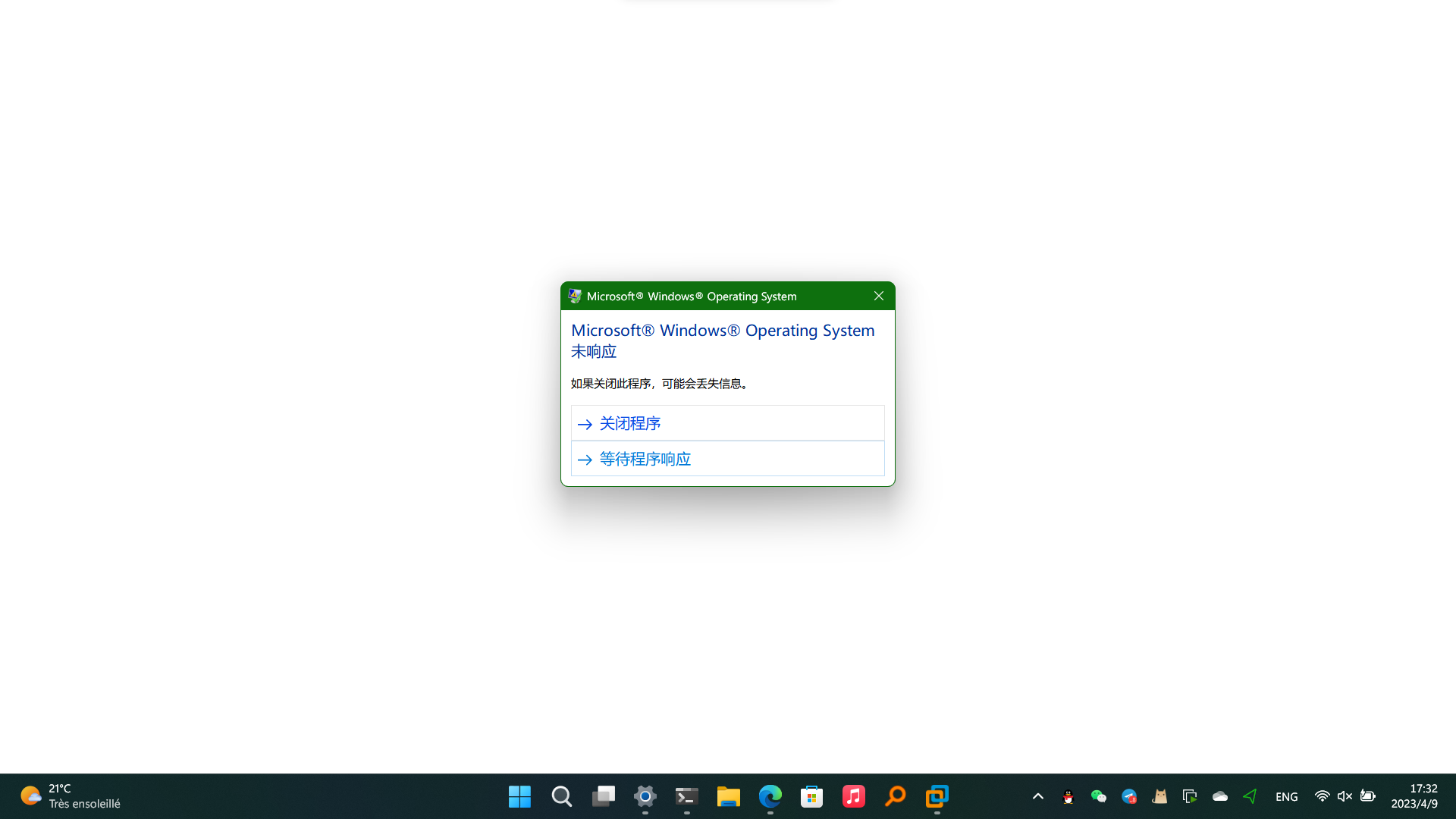Screen dimensions: 1456x819
Task: Choose 等待程序响应 to wait for response
Action: pos(727,459)
